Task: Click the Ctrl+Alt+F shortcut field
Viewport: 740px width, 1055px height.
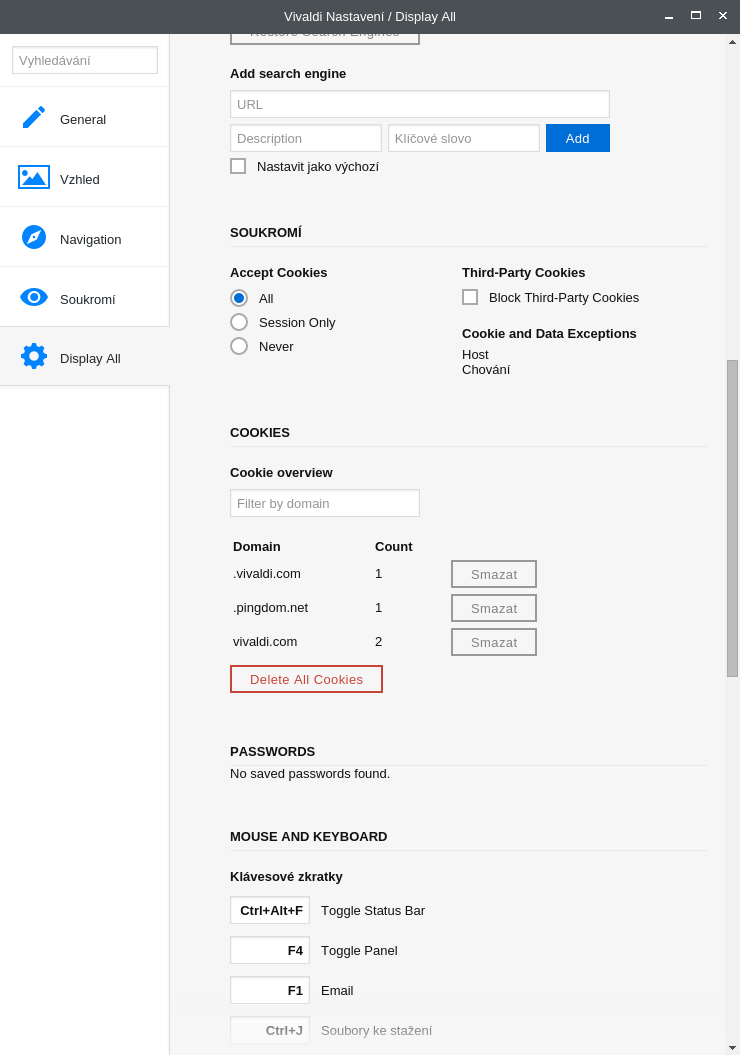Action: [270, 910]
